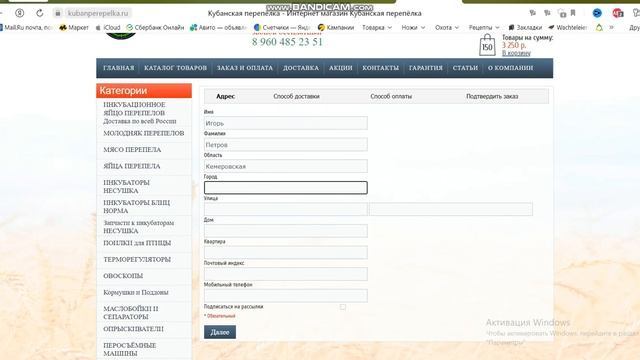This screenshot has height=360, width=640.
Task: Click the Квартира input field
Action: pyautogui.click(x=286, y=253)
